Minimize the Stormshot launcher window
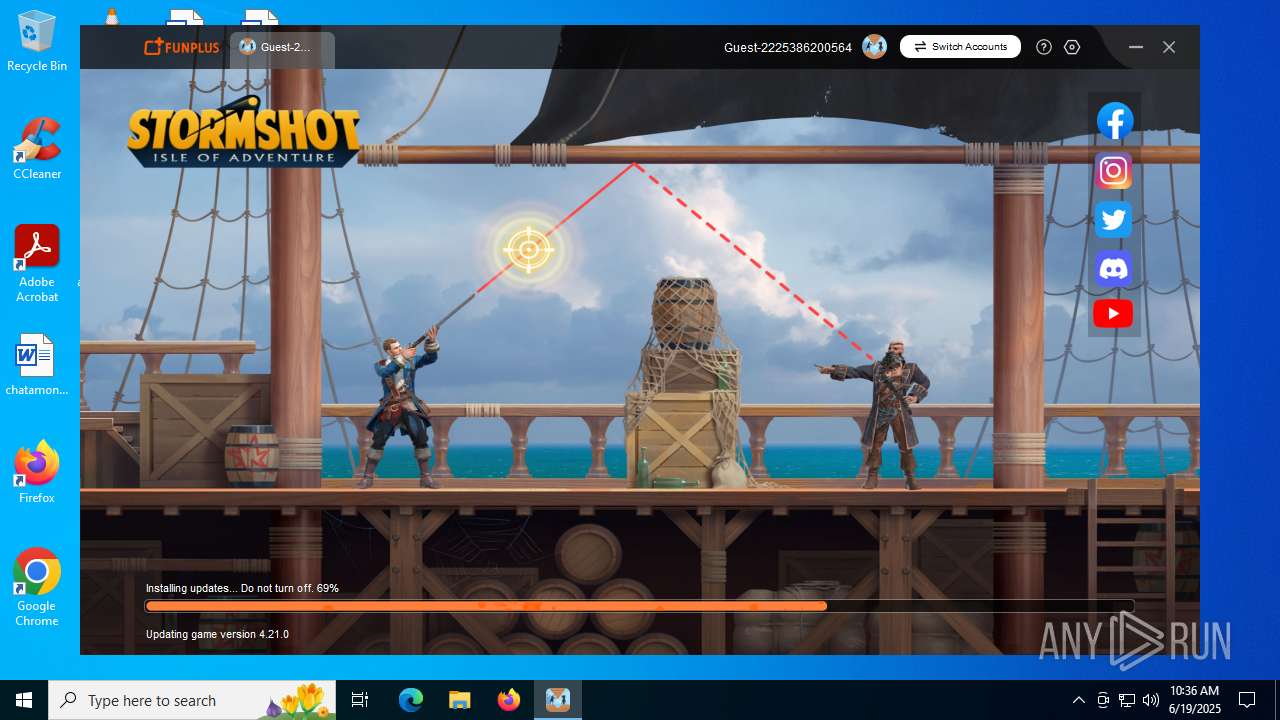 [x=1136, y=47]
